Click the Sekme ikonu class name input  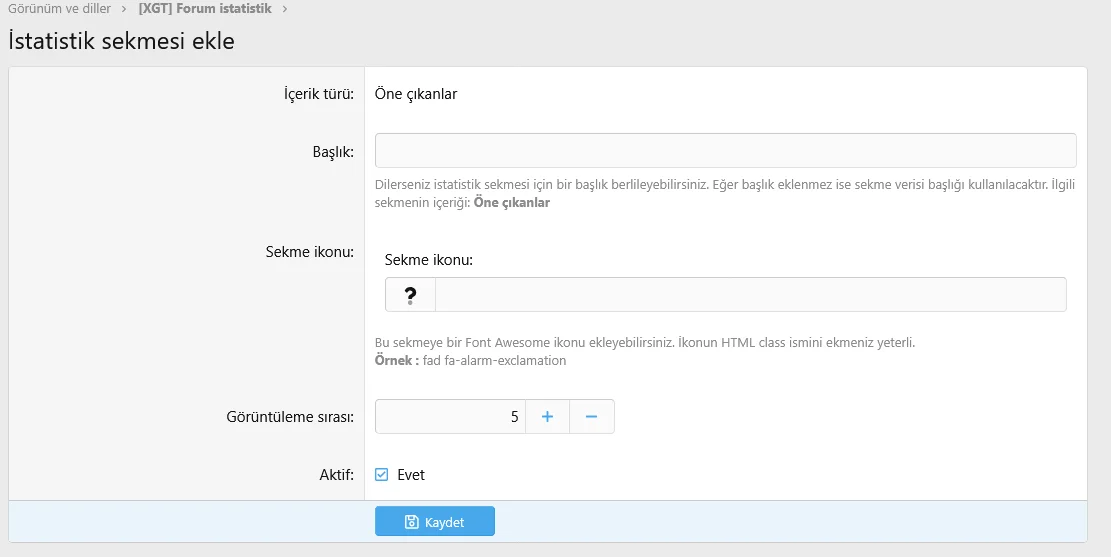pyautogui.click(x=750, y=295)
